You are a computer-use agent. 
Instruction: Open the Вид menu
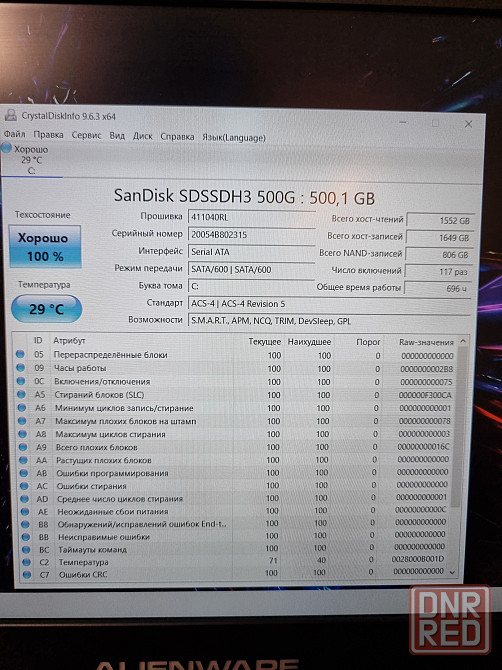[117, 136]
